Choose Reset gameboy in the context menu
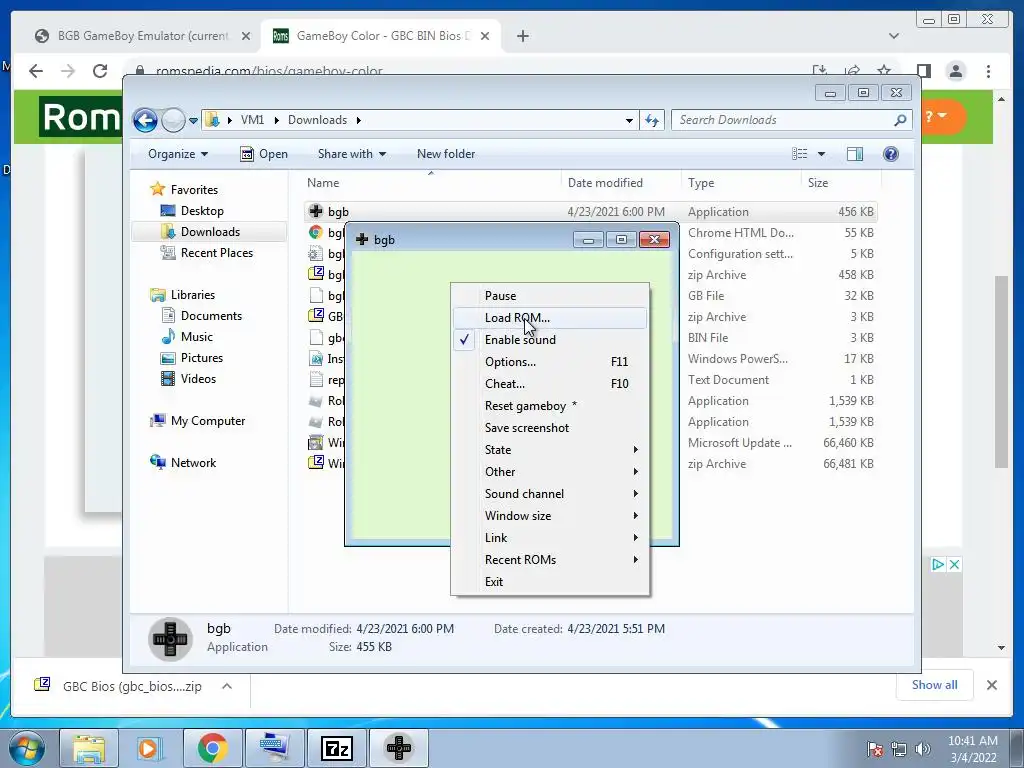This screenshot has height=768, width=1024. pyautogui.click(x=550, y=406)
